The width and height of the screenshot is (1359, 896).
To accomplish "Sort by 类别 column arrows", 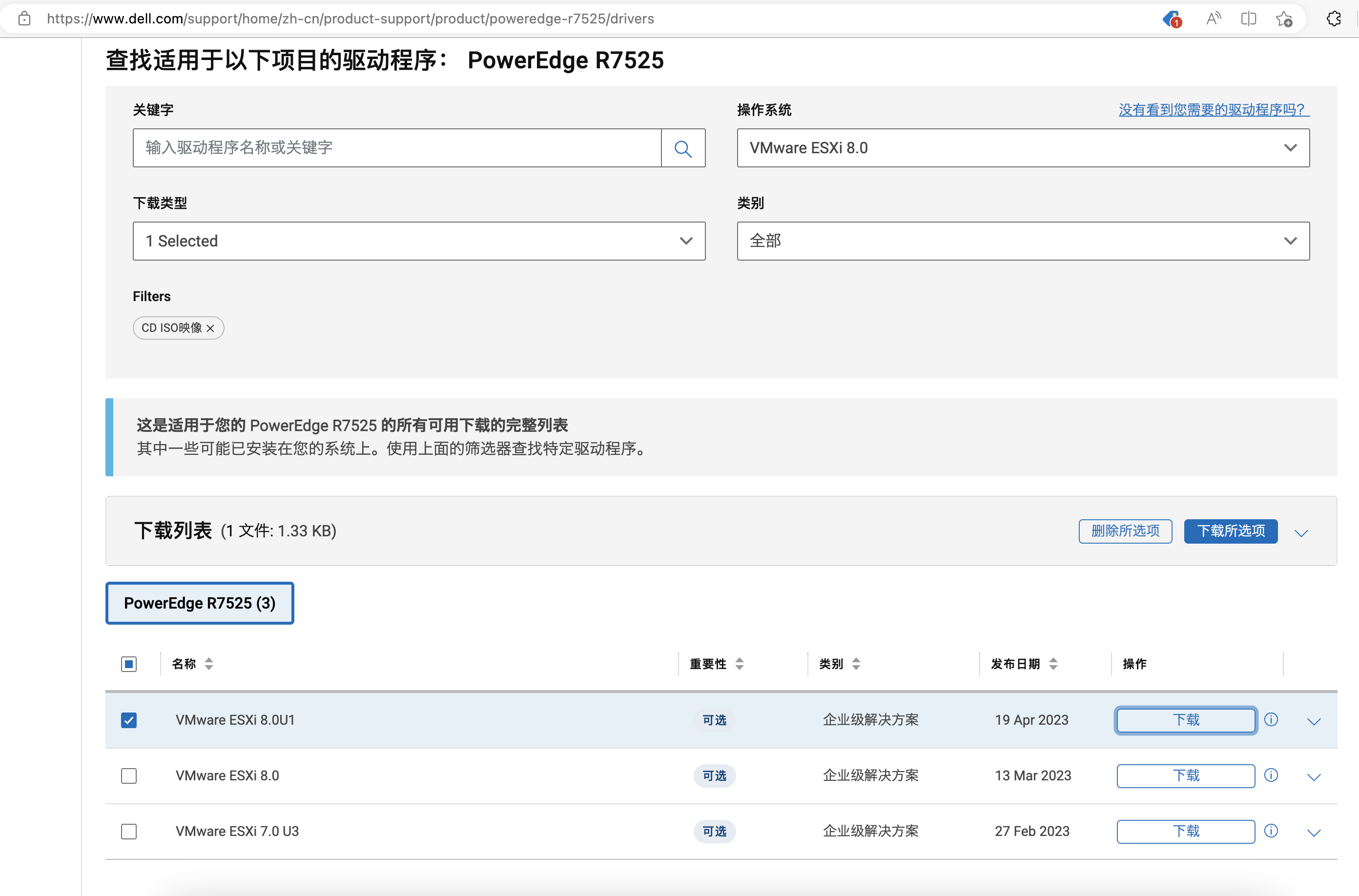I will click(856, 663).
